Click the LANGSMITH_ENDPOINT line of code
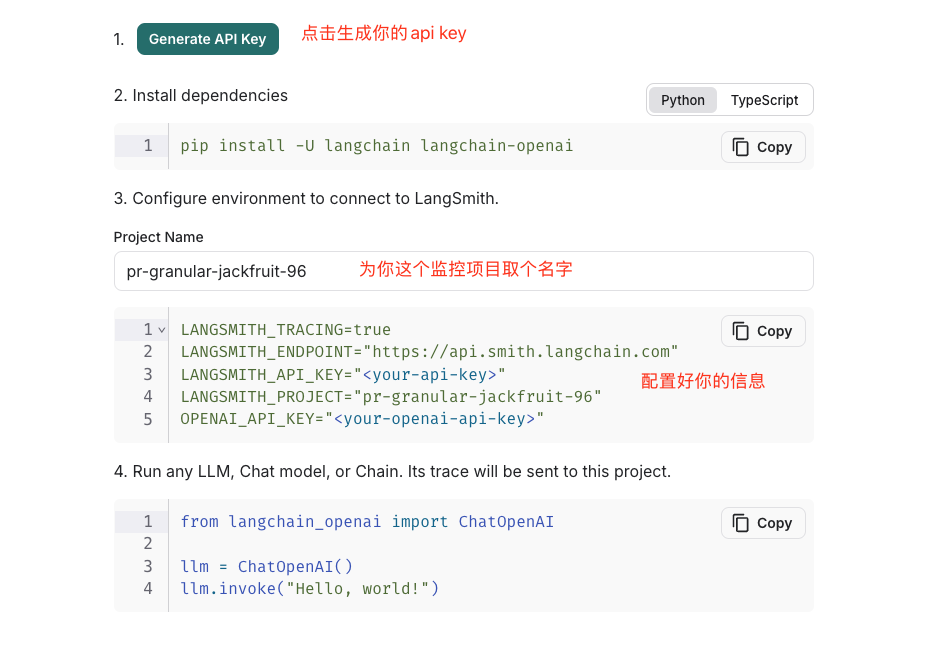This screenshot has height=647, width=946. click(430, 352)
